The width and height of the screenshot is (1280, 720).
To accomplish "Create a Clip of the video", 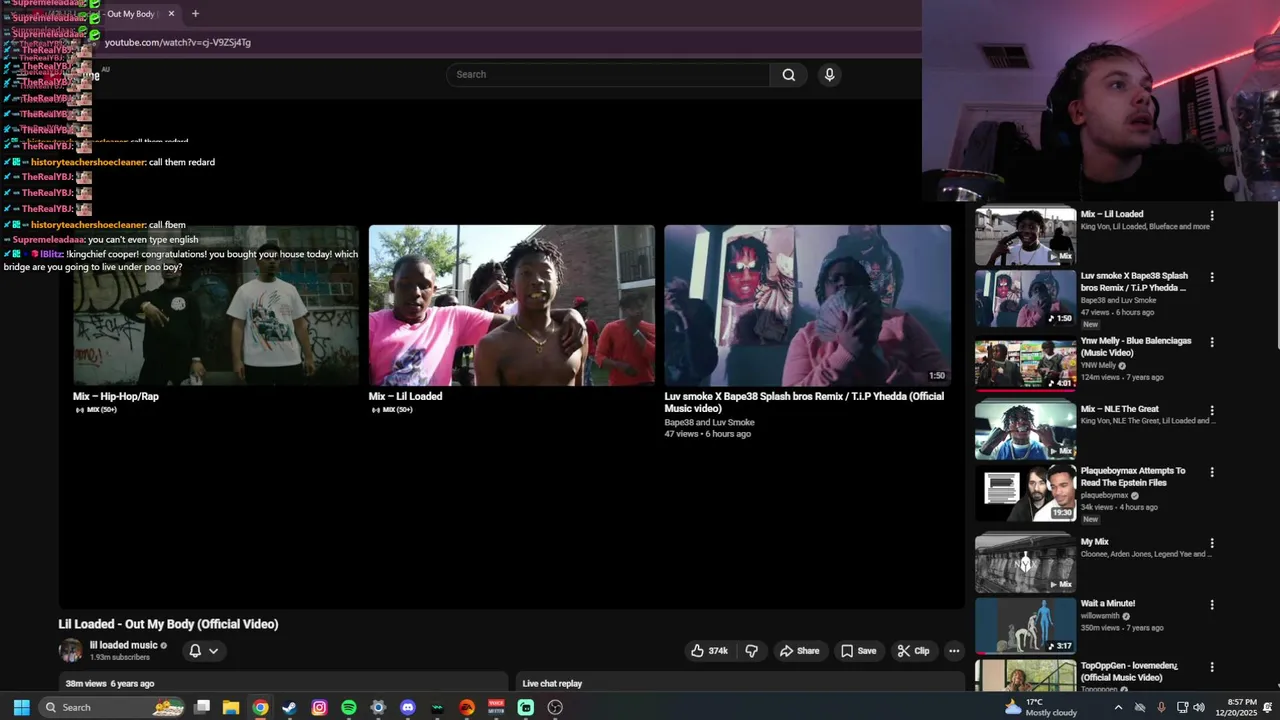I will pyautogui.click(x=913, y=651).
